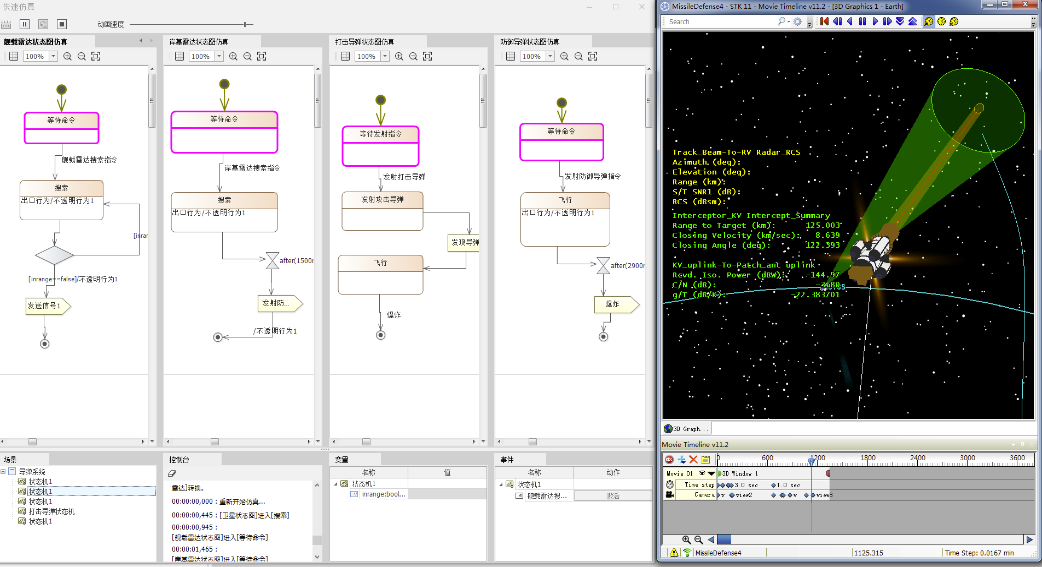Reset STK animation to start
The image size is (1042, 567).
(x=826, y=21)
